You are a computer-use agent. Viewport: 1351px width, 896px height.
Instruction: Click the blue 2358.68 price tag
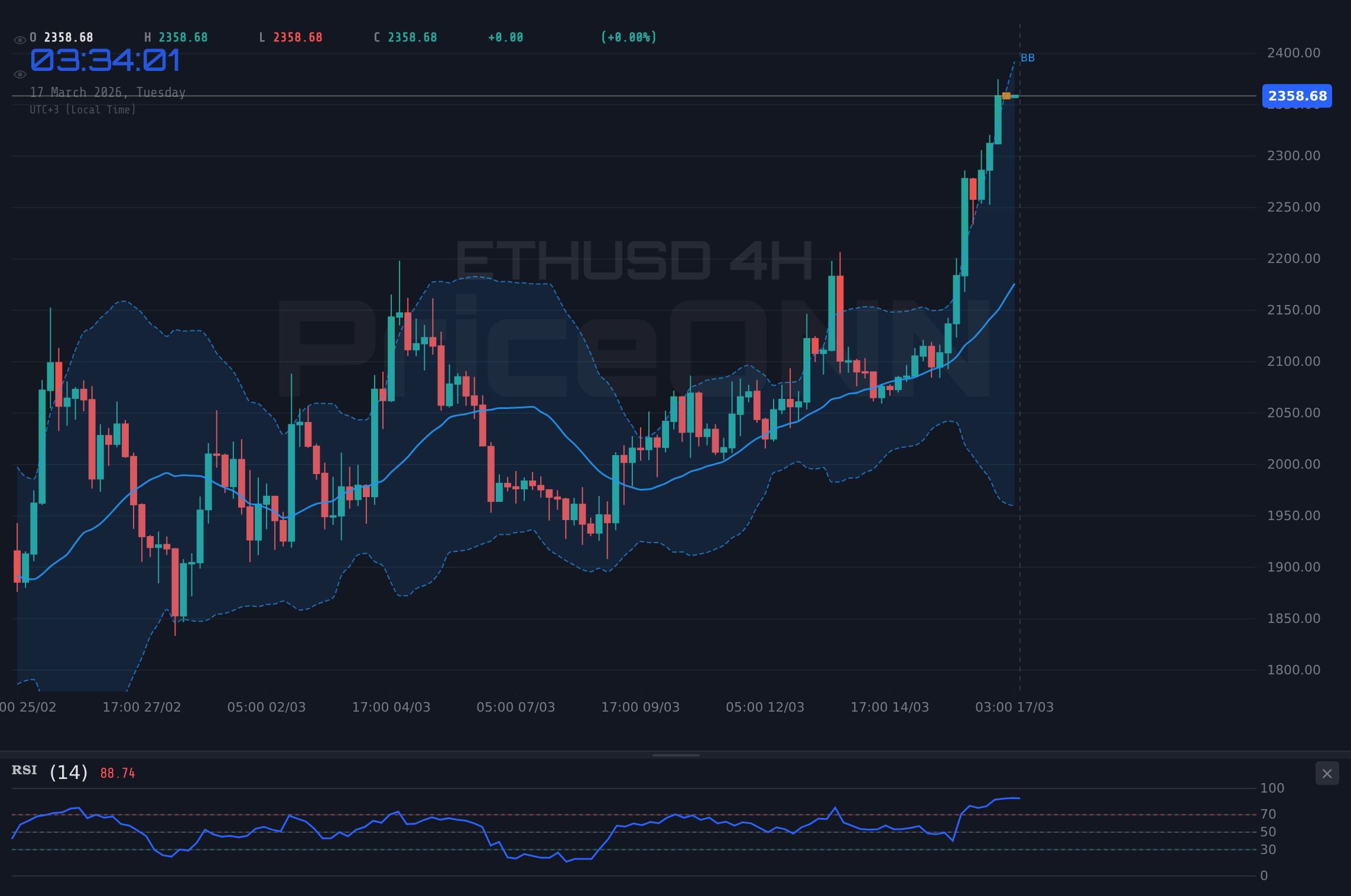pyautogui.click(x=1296, y=96)
